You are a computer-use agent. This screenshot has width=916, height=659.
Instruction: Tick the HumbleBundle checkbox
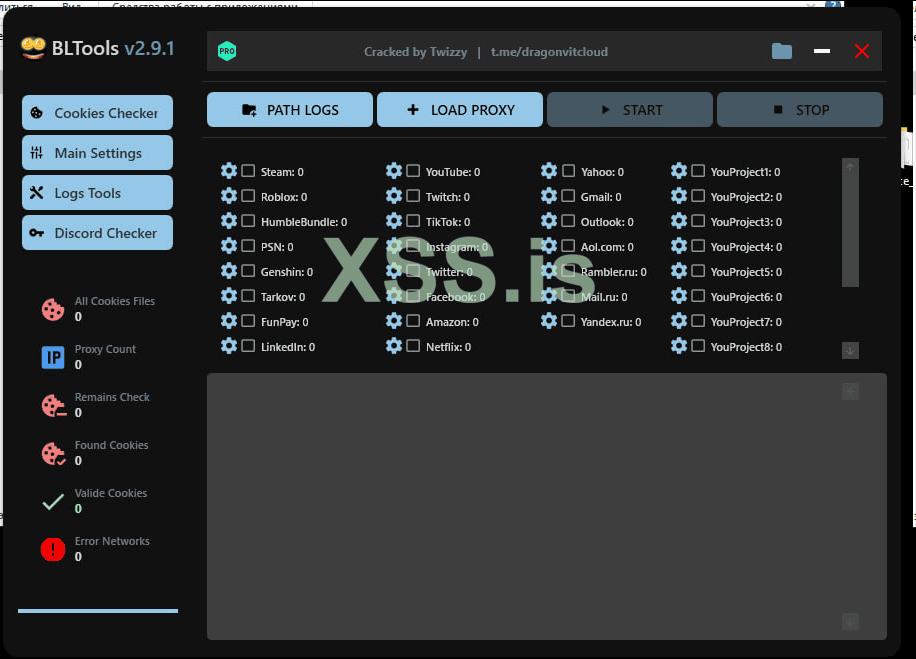coord(248,221)
